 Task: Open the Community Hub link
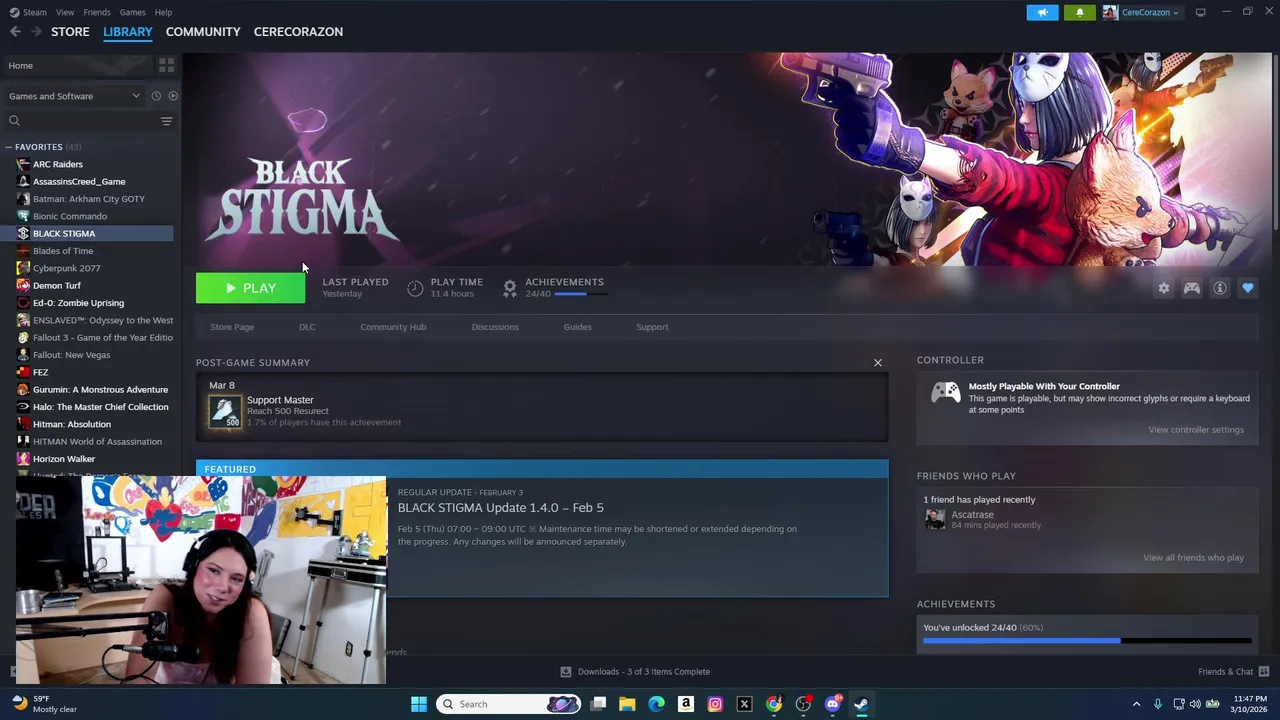[x=393, y=327]
